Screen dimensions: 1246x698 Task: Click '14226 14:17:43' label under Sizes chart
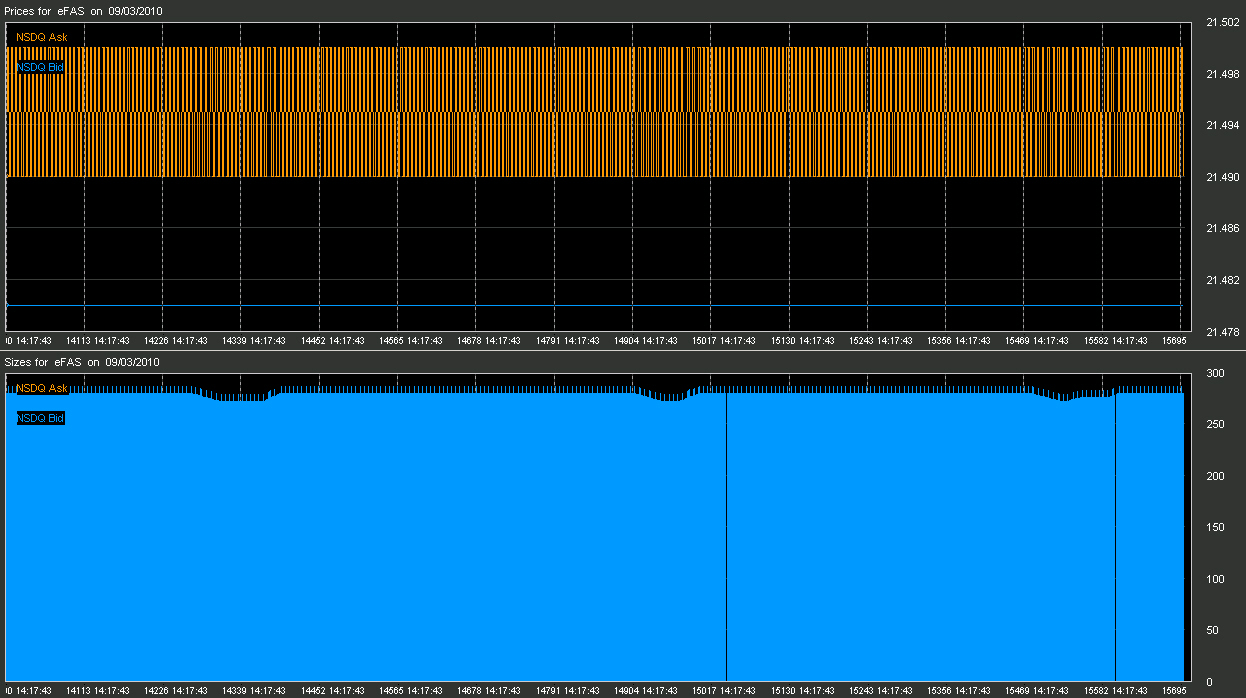176,691
